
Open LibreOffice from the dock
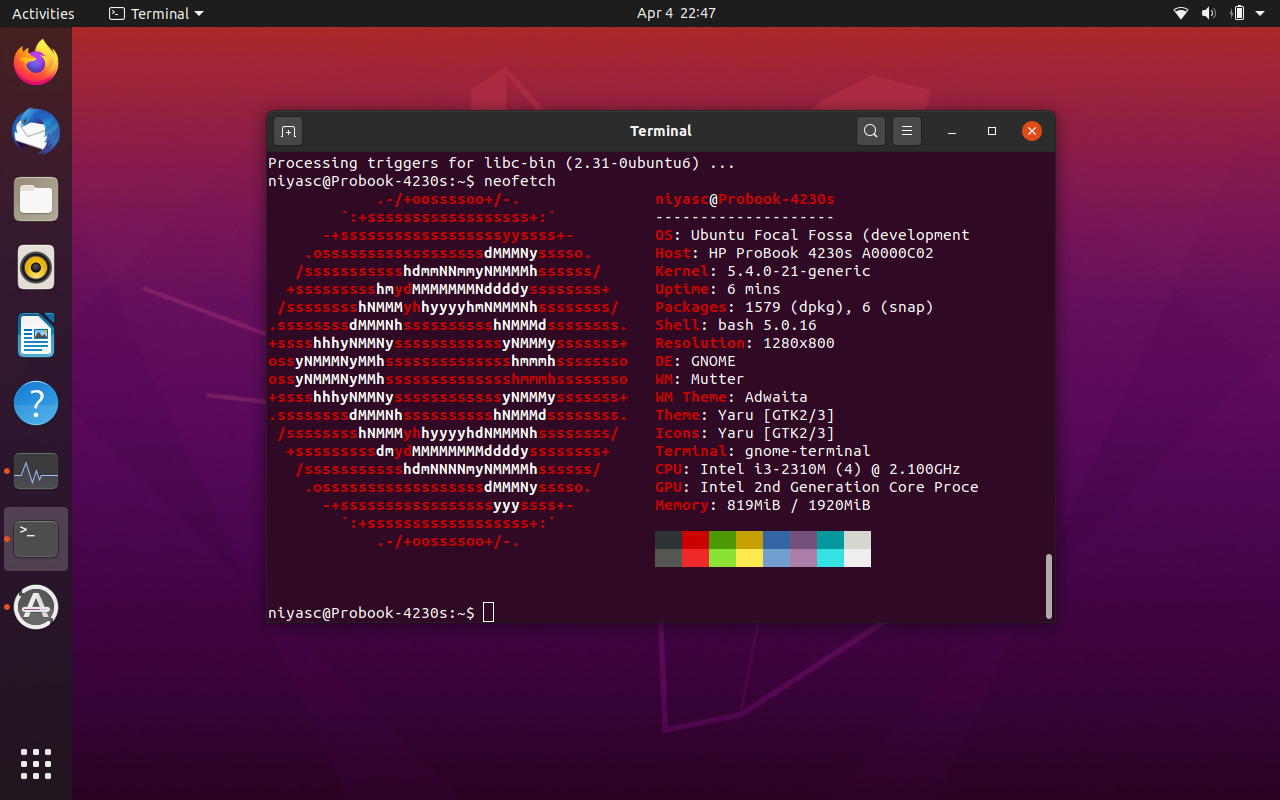point(36,335)
